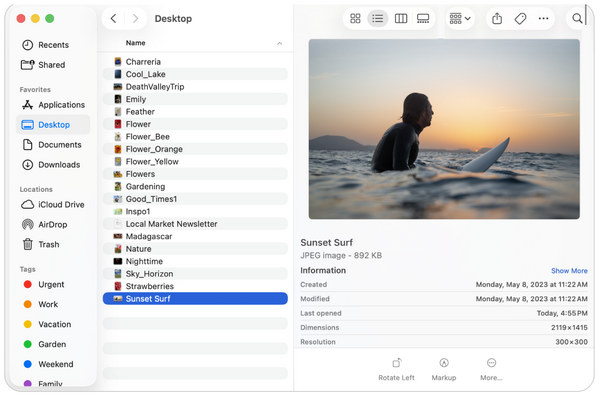
Task: Select the Flowers file
Action: [195, 174]
